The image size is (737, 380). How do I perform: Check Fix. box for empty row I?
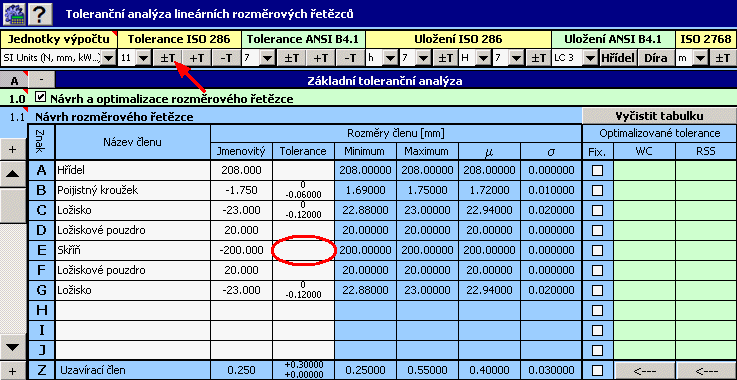(x=597, y=330)
